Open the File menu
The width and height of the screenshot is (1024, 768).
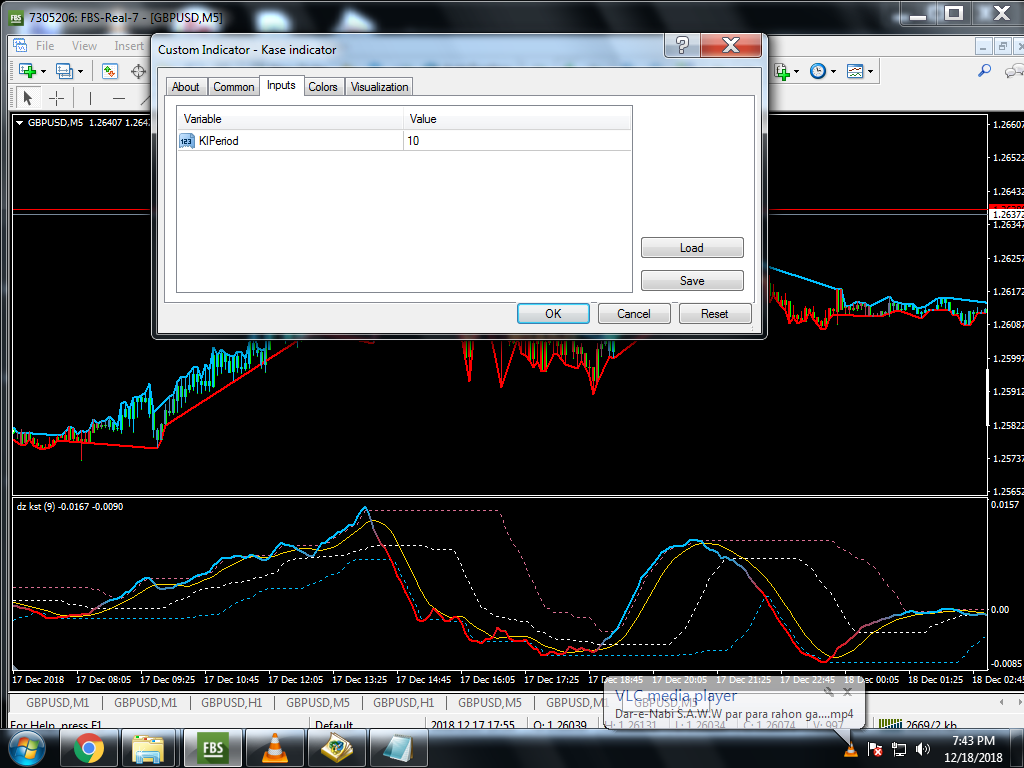(x=45, y=46)
